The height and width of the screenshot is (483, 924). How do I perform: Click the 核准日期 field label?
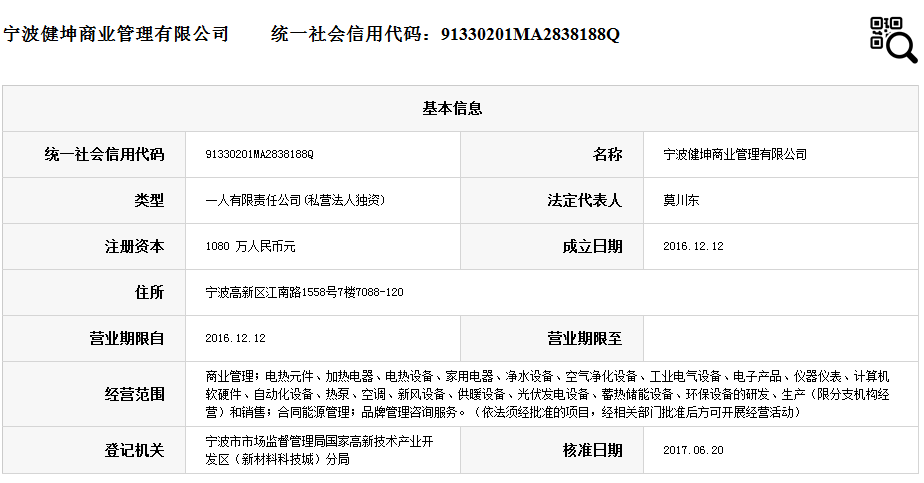[x=592, y=451]
